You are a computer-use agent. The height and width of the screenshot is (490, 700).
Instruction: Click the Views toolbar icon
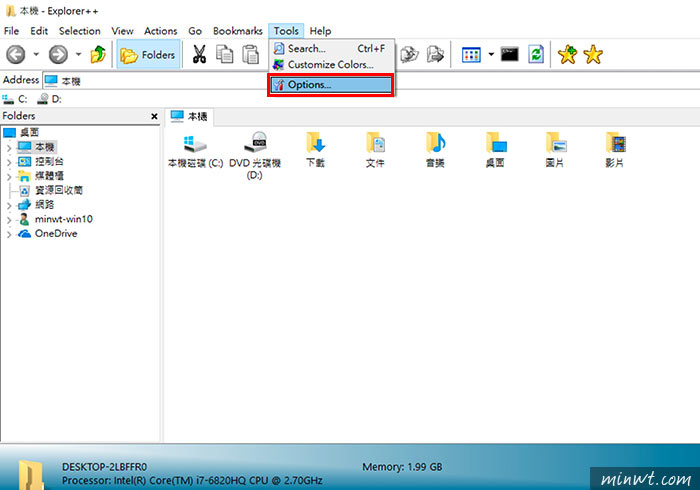point(471,55)
